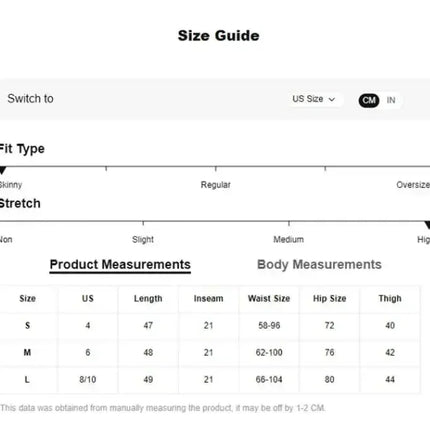
Task: Open the US Size dropdown
Action: [x=315, y=99]
